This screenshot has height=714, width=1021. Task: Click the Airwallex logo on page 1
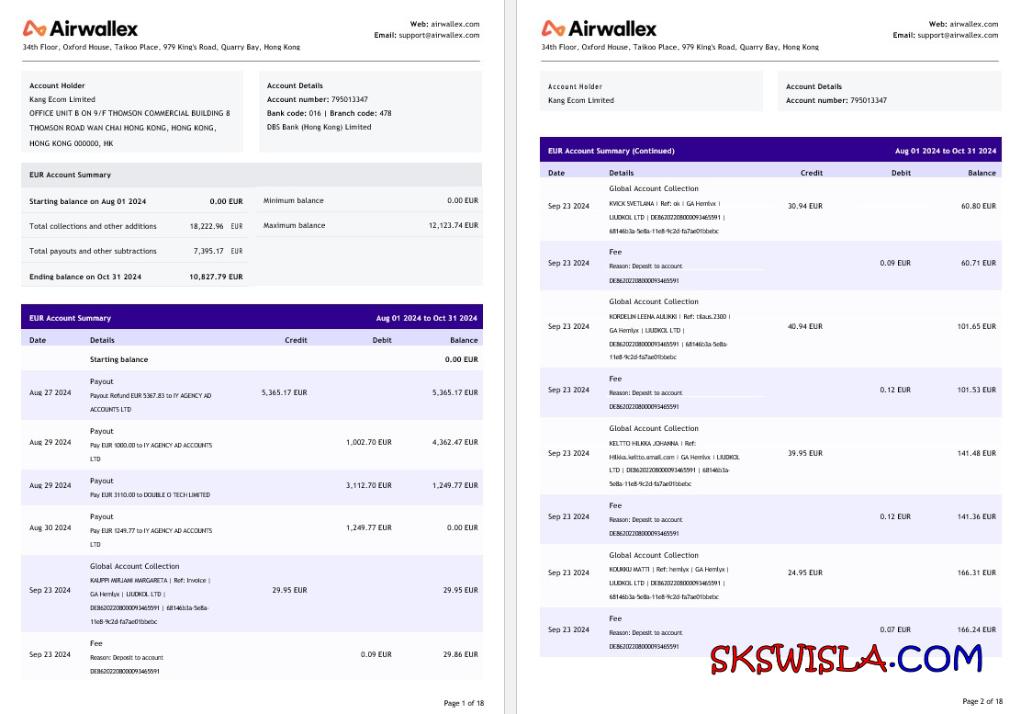click(80, 28)
